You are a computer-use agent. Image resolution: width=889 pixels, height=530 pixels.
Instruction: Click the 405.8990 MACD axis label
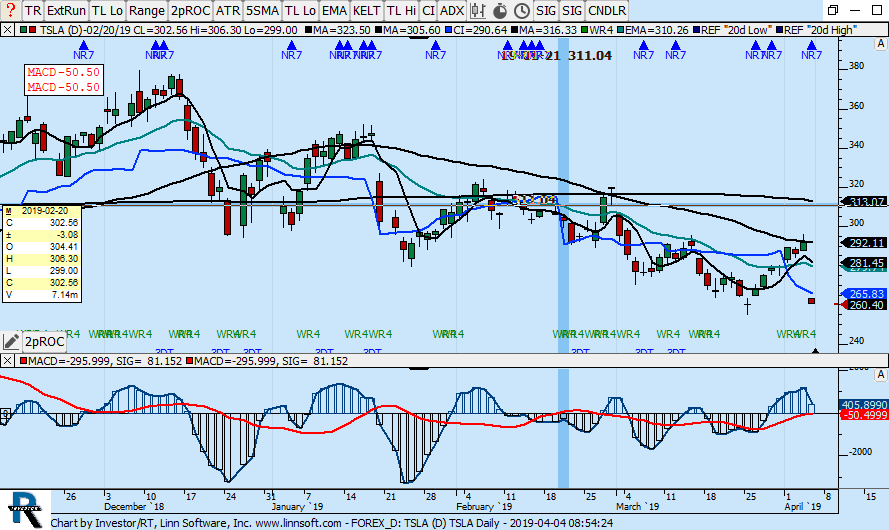click(864, 405)
